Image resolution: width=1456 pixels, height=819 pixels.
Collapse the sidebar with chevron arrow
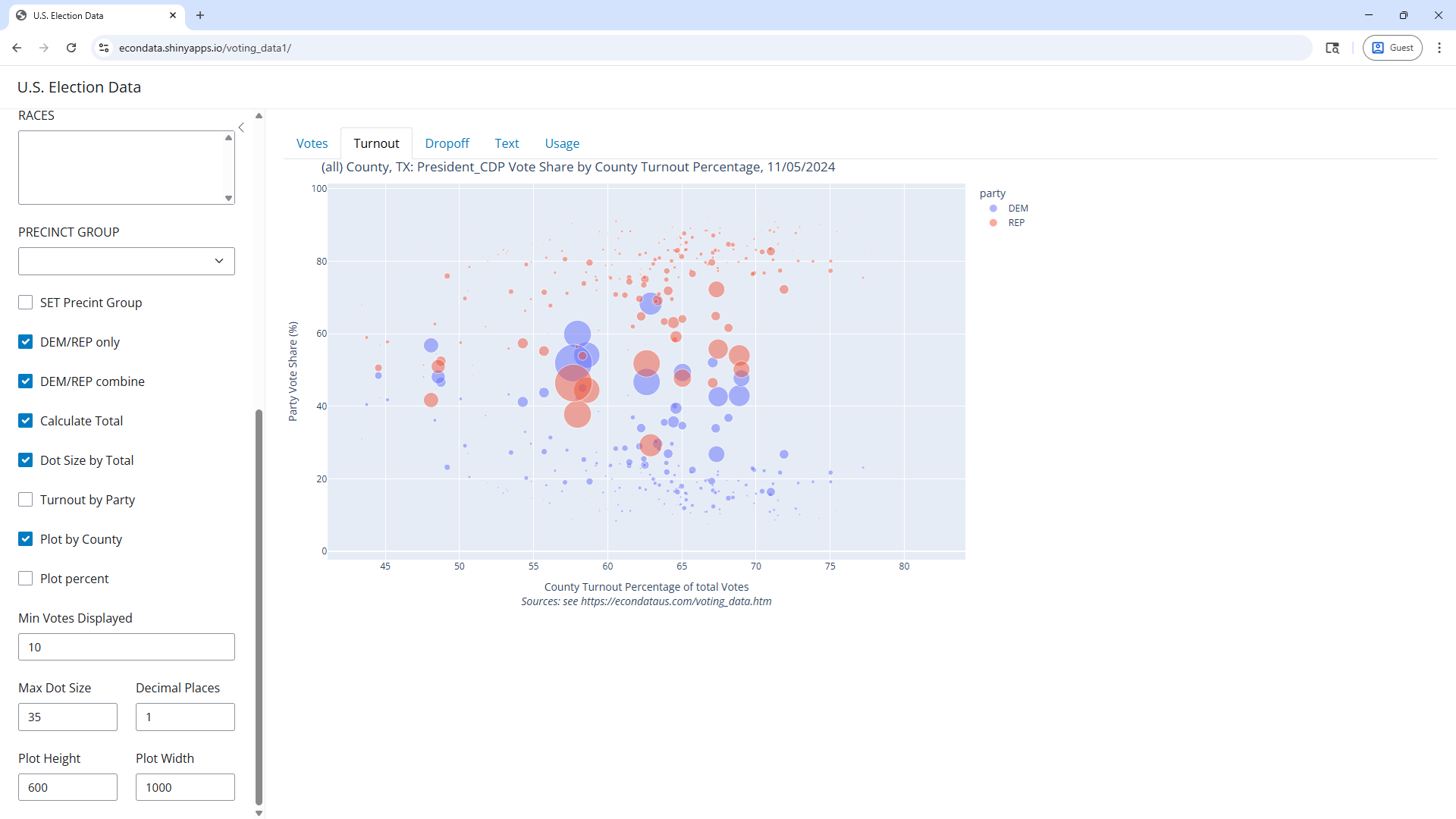pyautogui.click(x=241, y=127)
